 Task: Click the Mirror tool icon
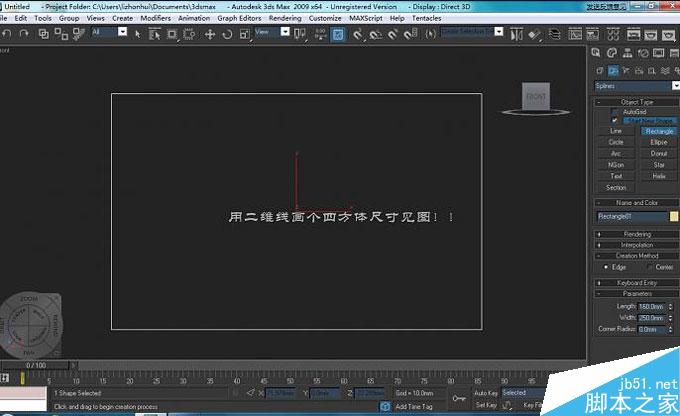click(516, 34)
